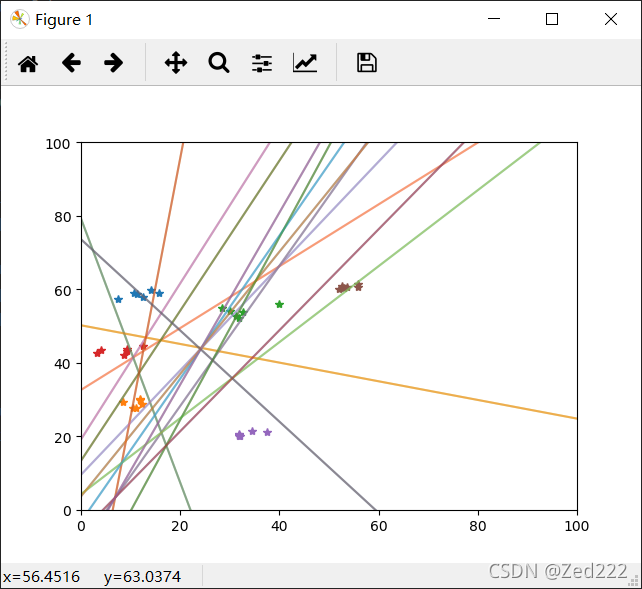
Task: Save the figure with the floppy disk icon
Action: 366,63
